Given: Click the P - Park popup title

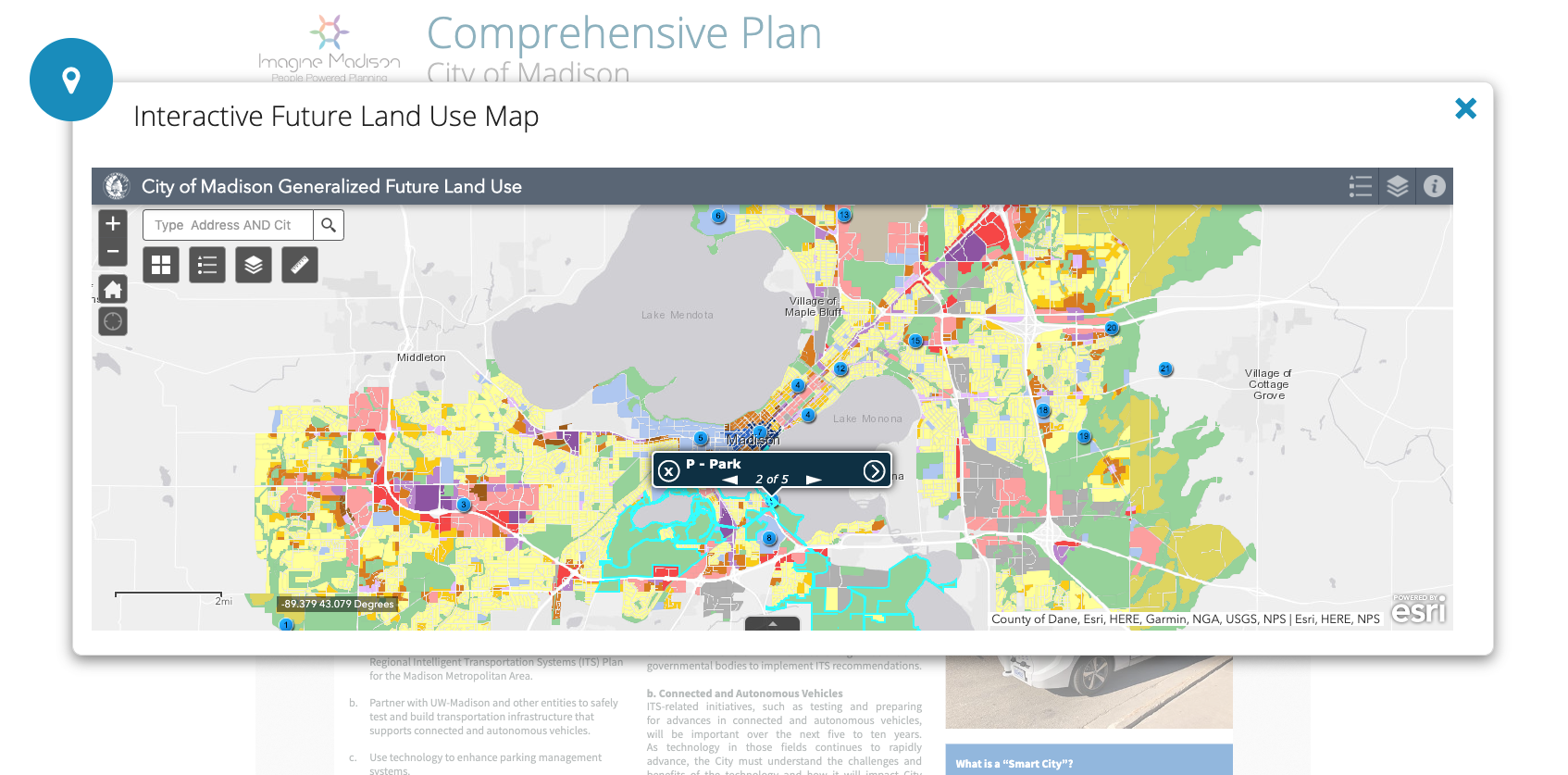Looking at the screenshot, I should coord(713,464).
